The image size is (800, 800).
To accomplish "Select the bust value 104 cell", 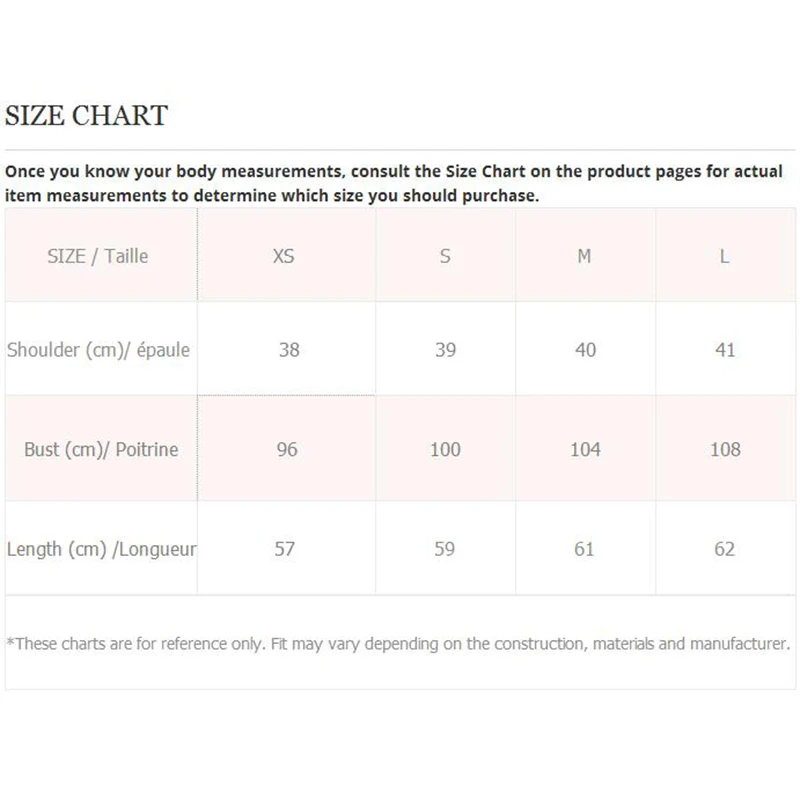I will [x=585, y=449].
